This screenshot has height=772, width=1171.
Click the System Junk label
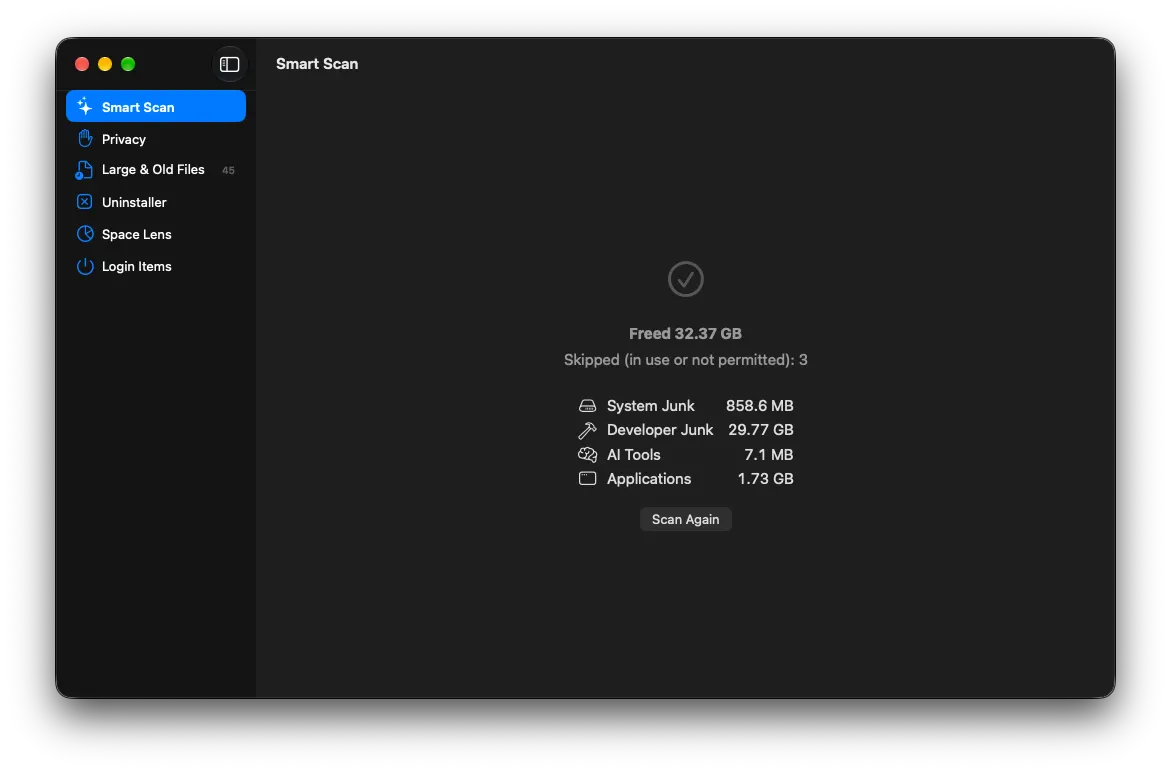(x=650, y=405)
